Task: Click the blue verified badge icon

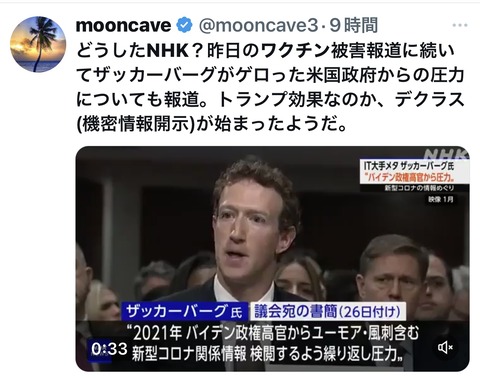Action: pyautogui.click(x=184, y=25)
